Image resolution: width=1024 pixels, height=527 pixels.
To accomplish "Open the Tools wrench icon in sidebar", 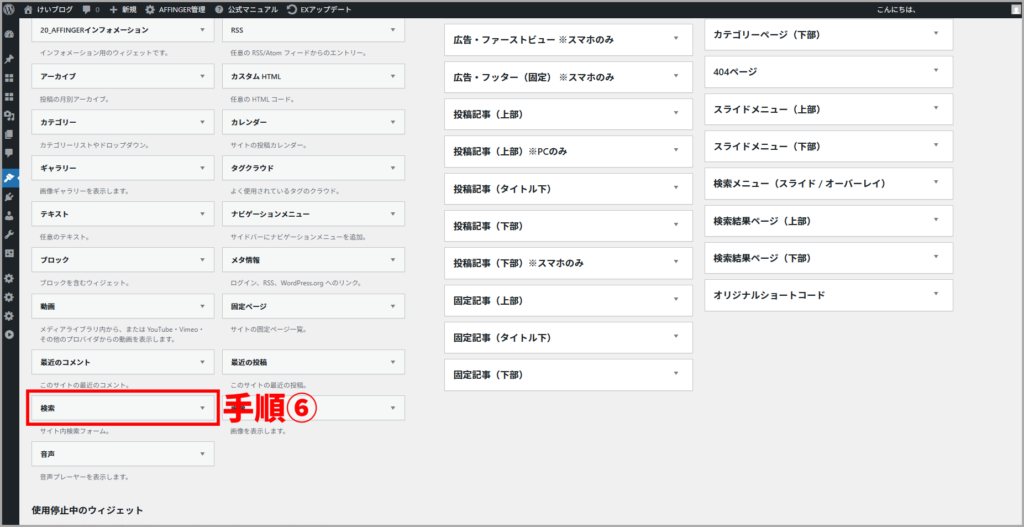I will [x=9, y=234].
